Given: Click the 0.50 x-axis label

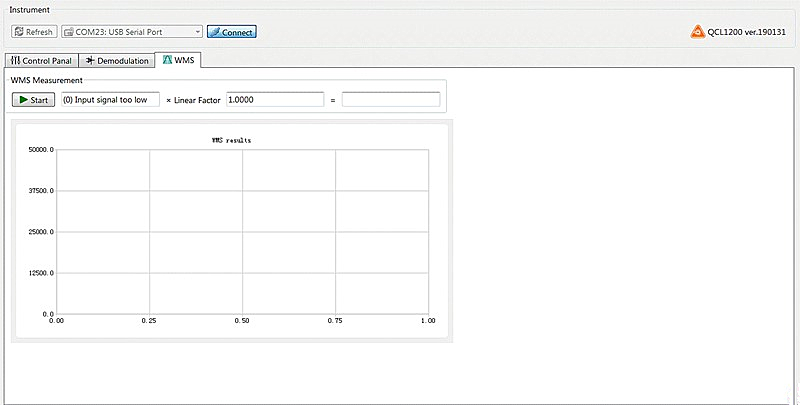Looking at the screenshot, I should pyautogui.click(x=242, y=322).
